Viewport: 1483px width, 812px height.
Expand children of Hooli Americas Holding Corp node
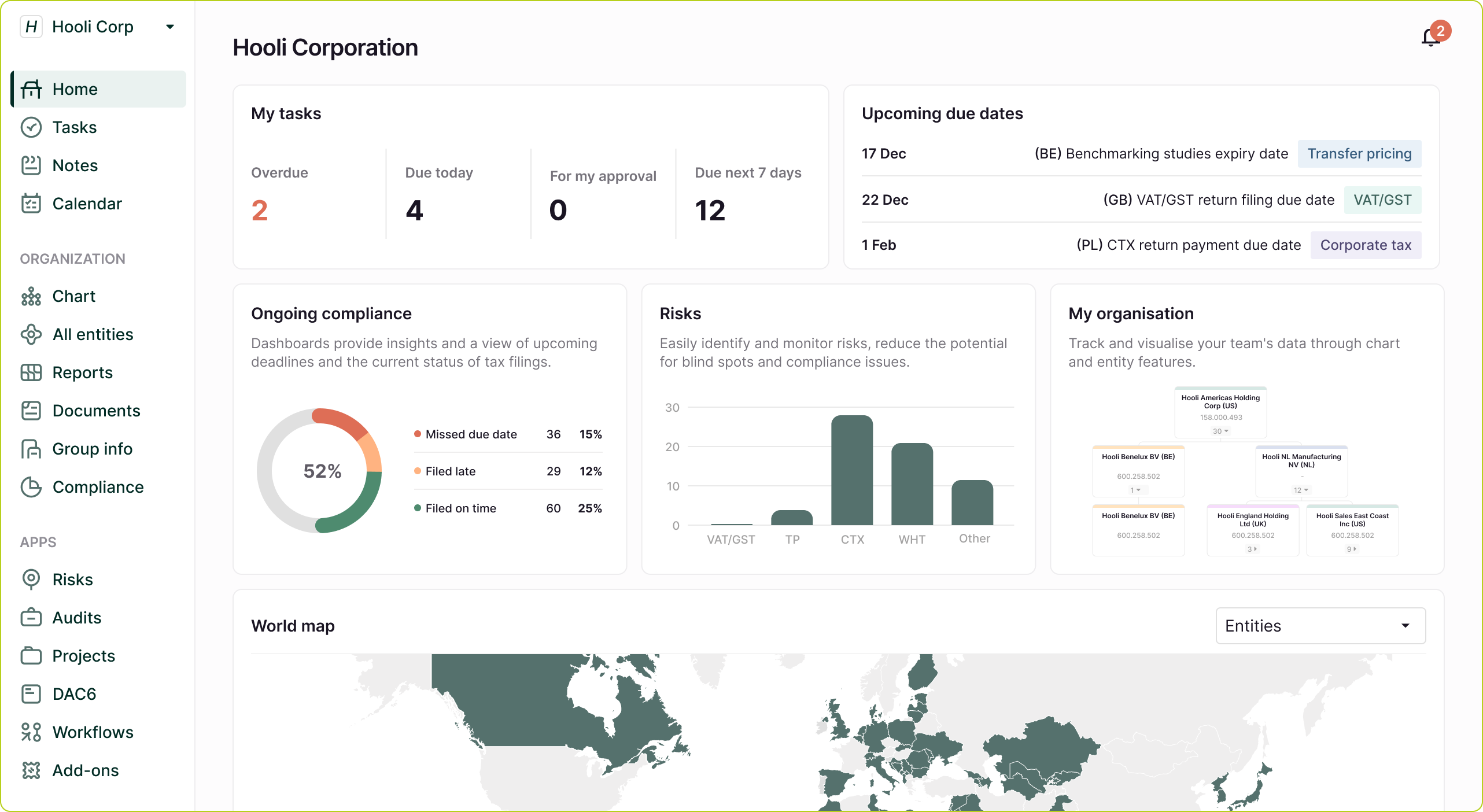click(x=1220, y=431)
